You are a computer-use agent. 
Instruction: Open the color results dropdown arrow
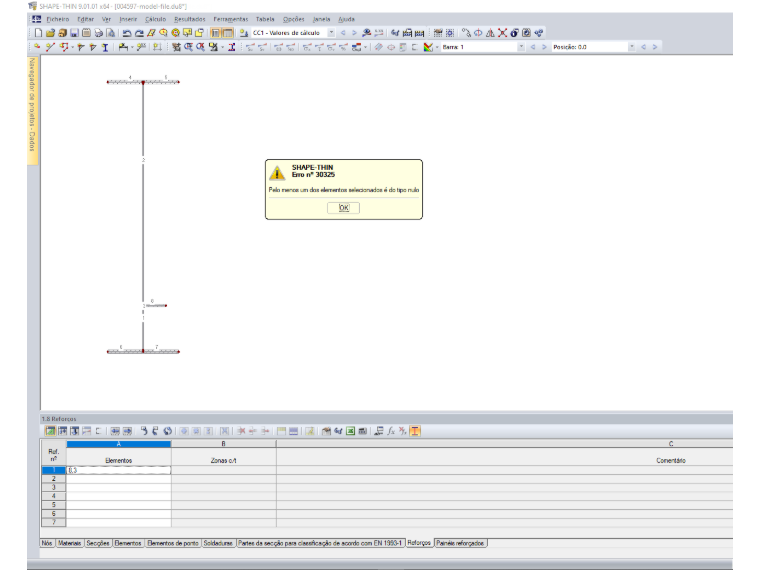[437, 47]
